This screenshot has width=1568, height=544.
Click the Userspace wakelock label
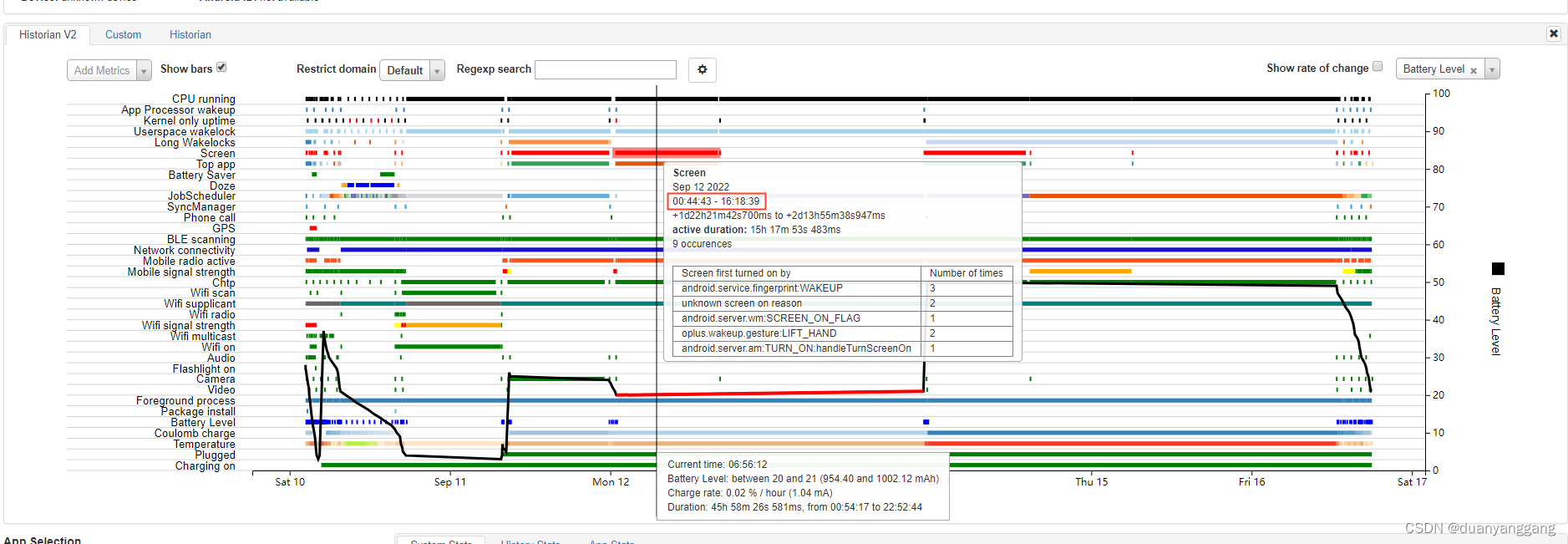(185, 131)
